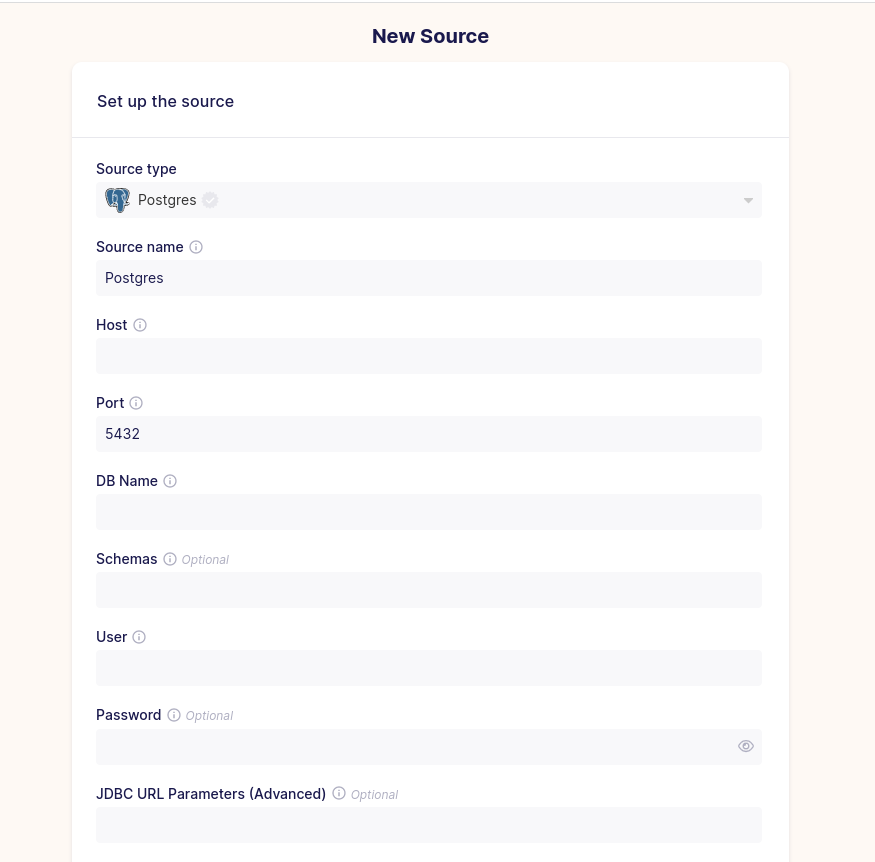The width and height of the screenshot is (875, 862).
Task: Click the Postgres elephant logo icon
Action: (x=118, y=200)
